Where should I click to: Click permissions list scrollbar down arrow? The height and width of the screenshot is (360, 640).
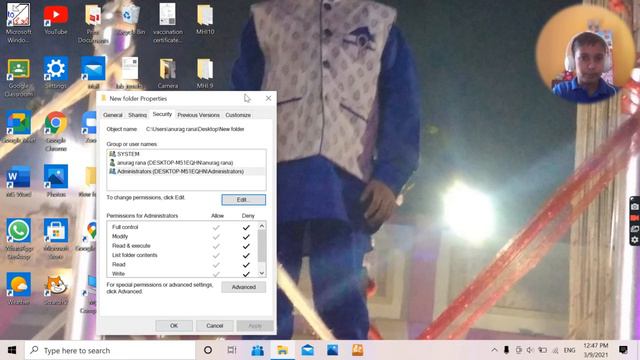coord(262,273)
